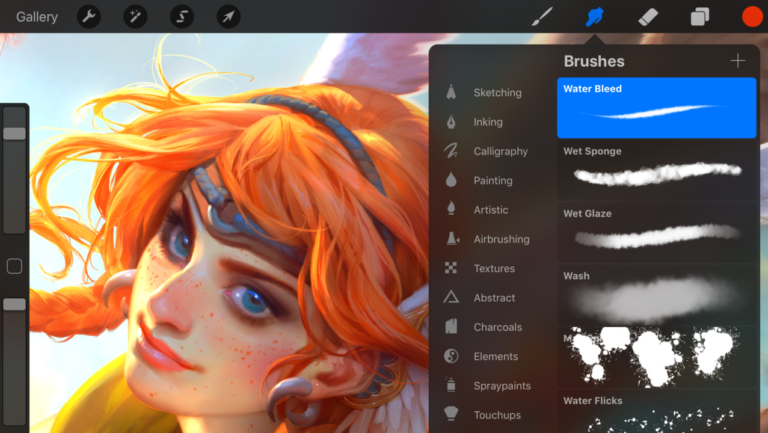Click the brush opacity slider handle

[x=14, y=304]
